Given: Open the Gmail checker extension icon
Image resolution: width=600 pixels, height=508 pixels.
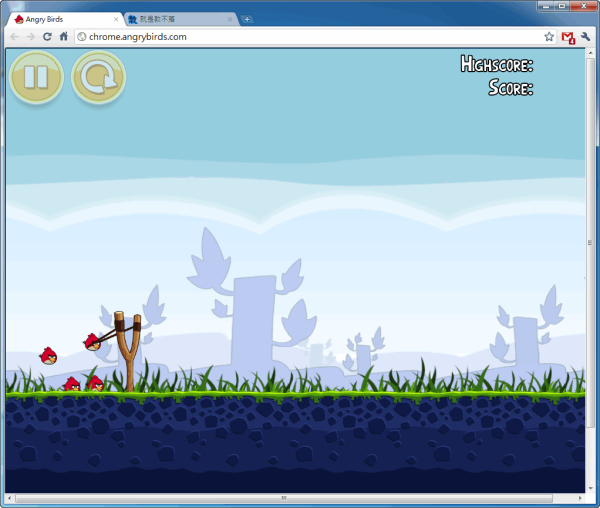Looking at the screenshot, I should pyautogui.click(x=568, y=37).
